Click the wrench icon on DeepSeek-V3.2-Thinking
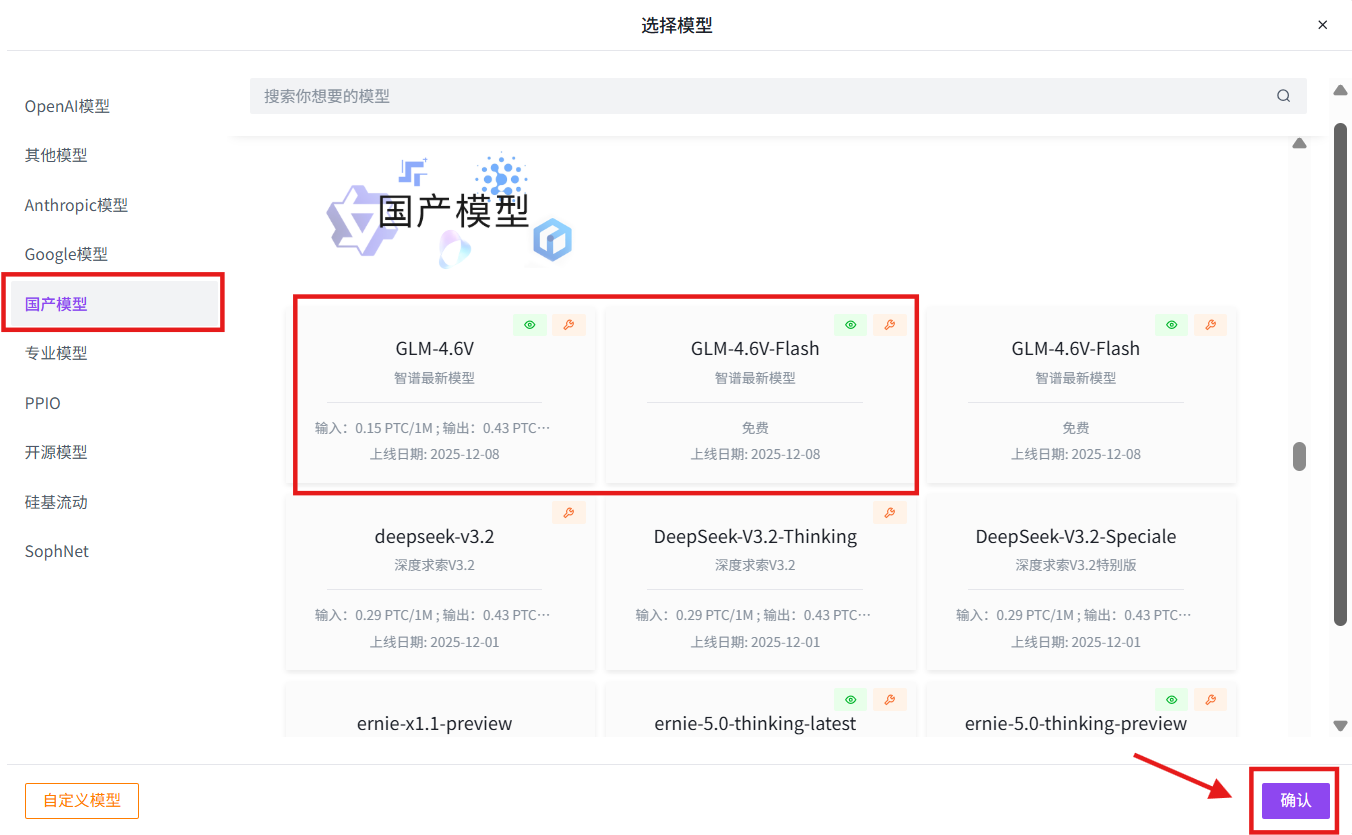The image size is (1352, 835). click(x=889, y=511)
